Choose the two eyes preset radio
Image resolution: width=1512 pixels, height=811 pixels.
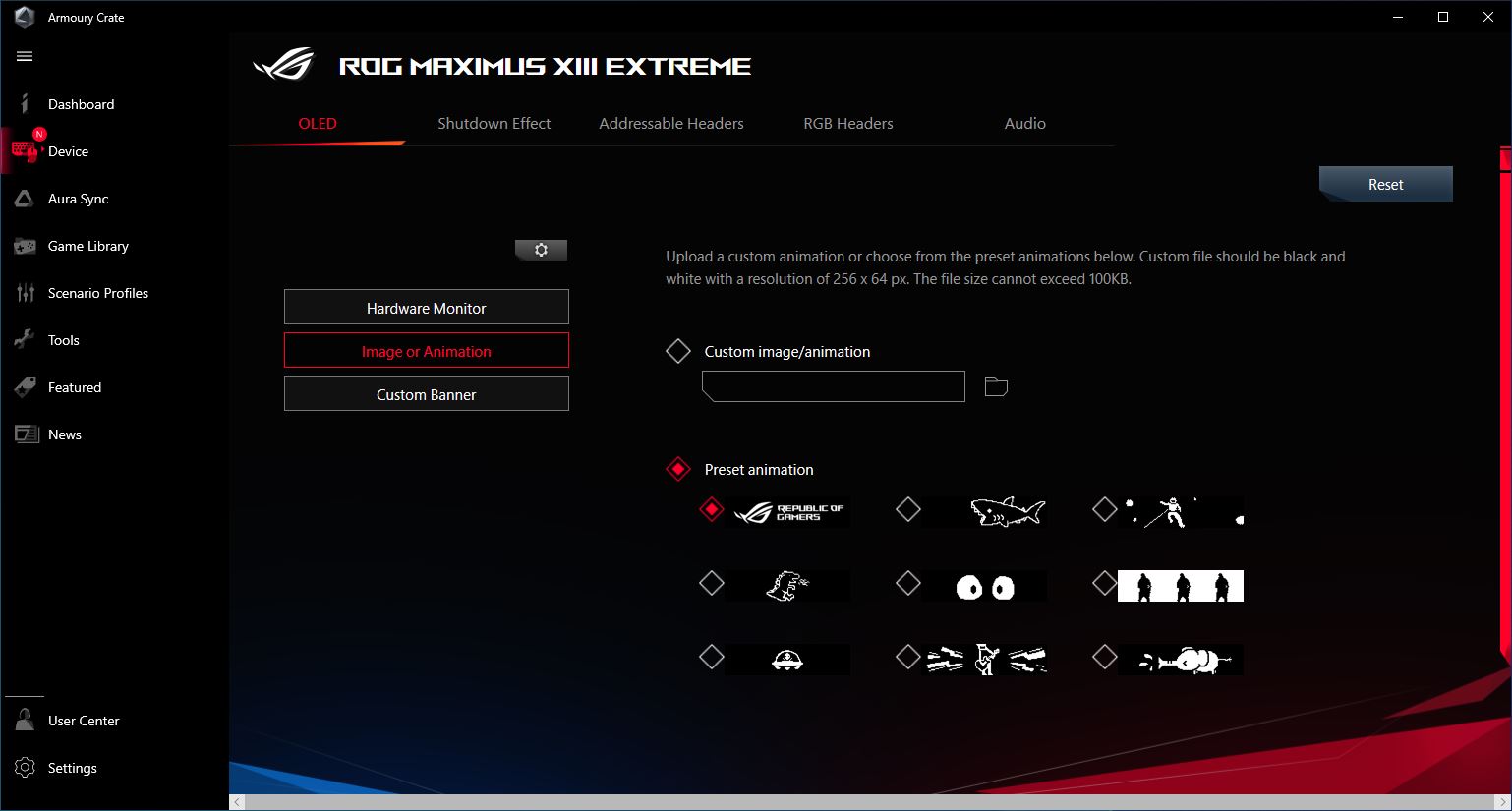click(908, 583)
